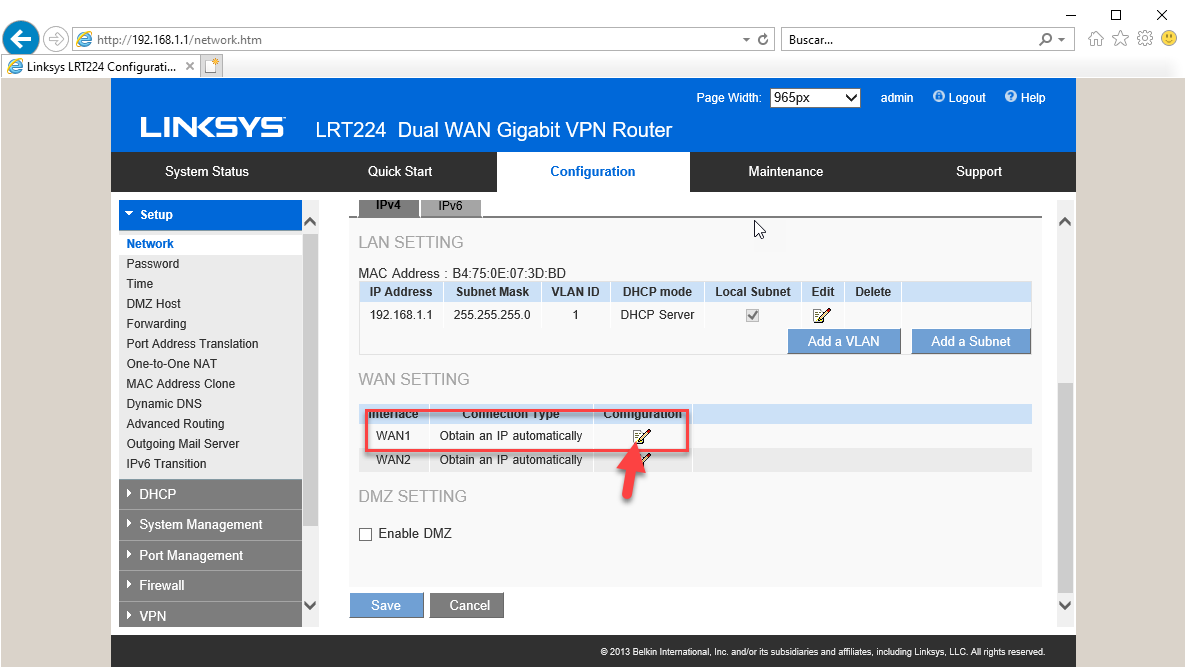Viewport: 1186px width, 668px height.
Task: Open the browser home icon
Action: [x=1096, y=39]
